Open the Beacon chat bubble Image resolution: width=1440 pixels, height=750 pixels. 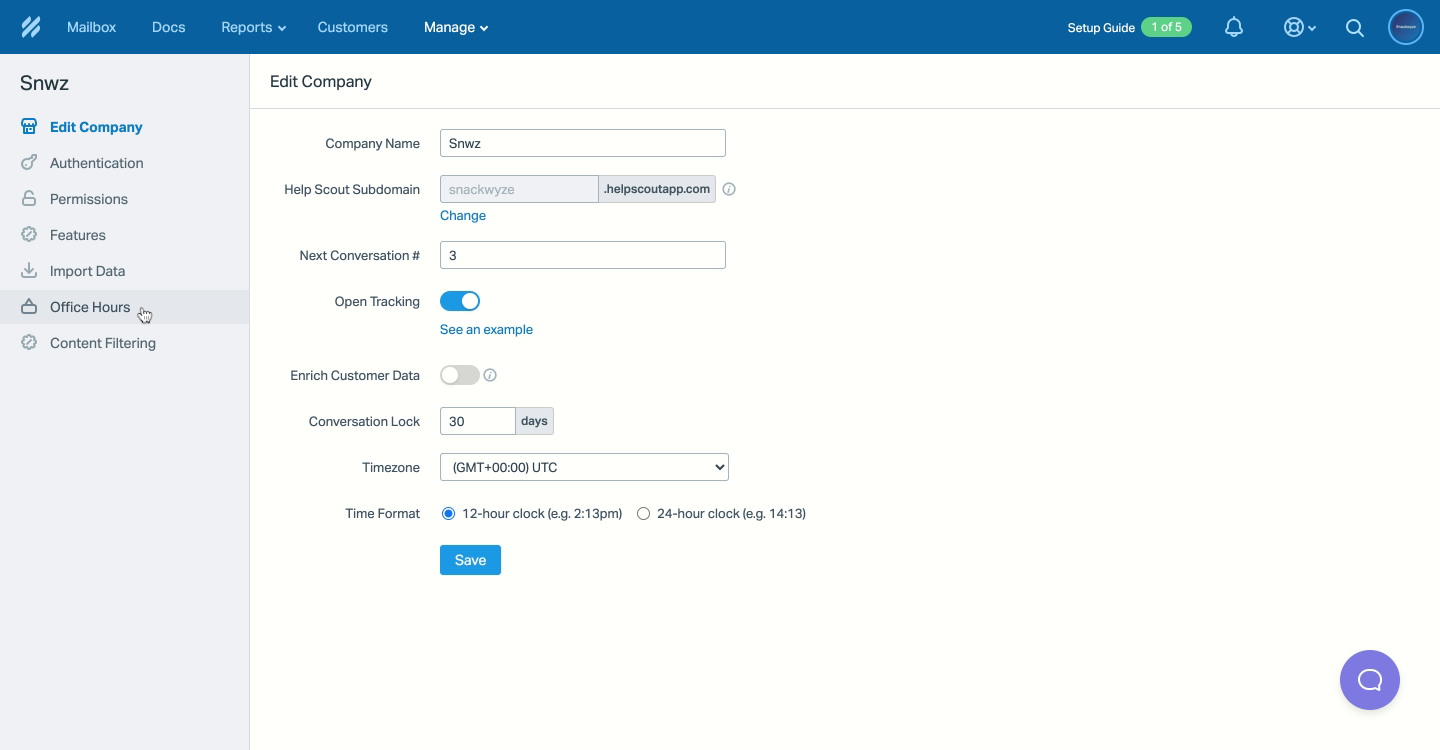[x=1370, y=680]
